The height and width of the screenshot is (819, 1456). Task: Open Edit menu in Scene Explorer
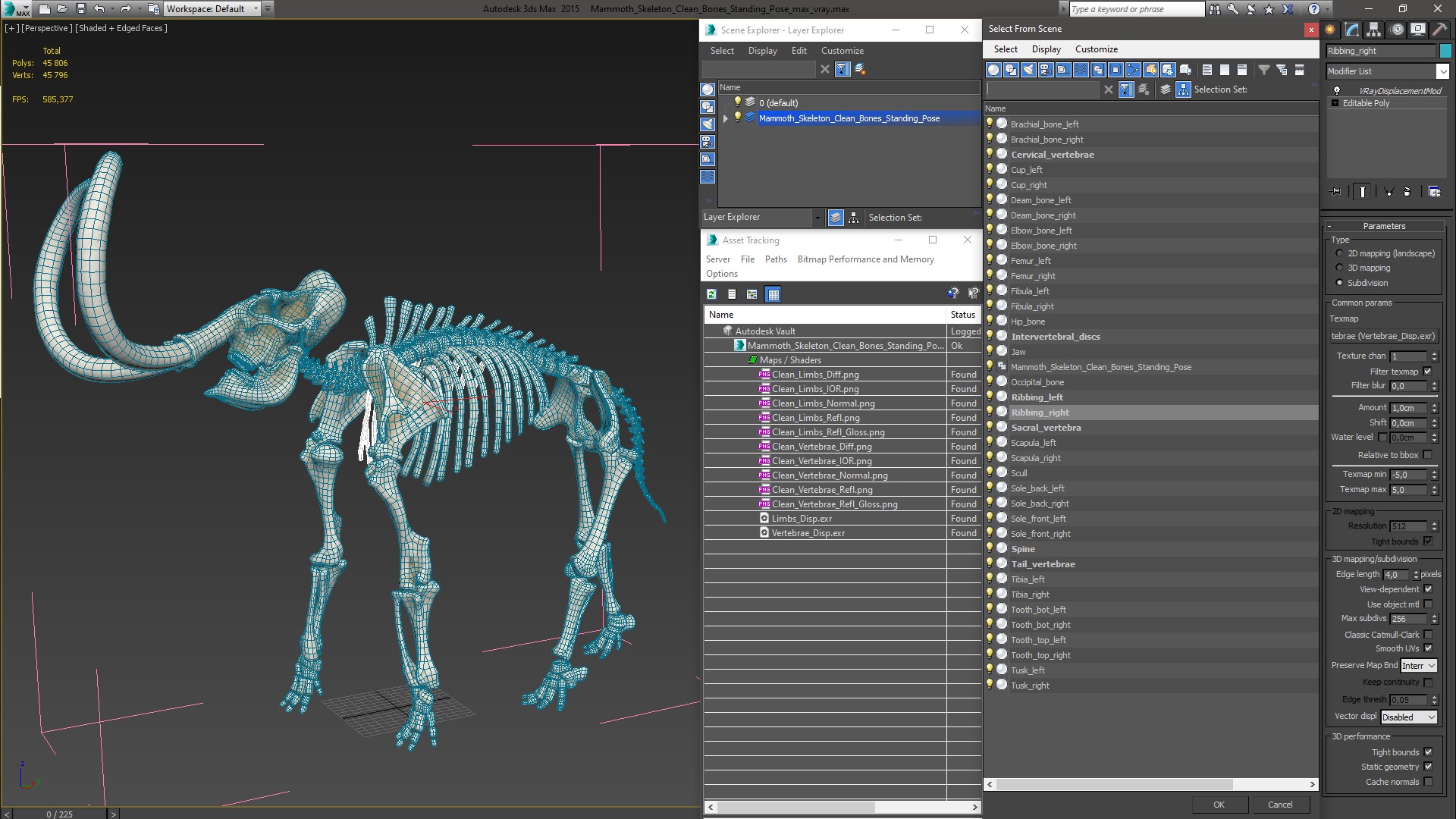pyautogui.click(x=799, y=51)
